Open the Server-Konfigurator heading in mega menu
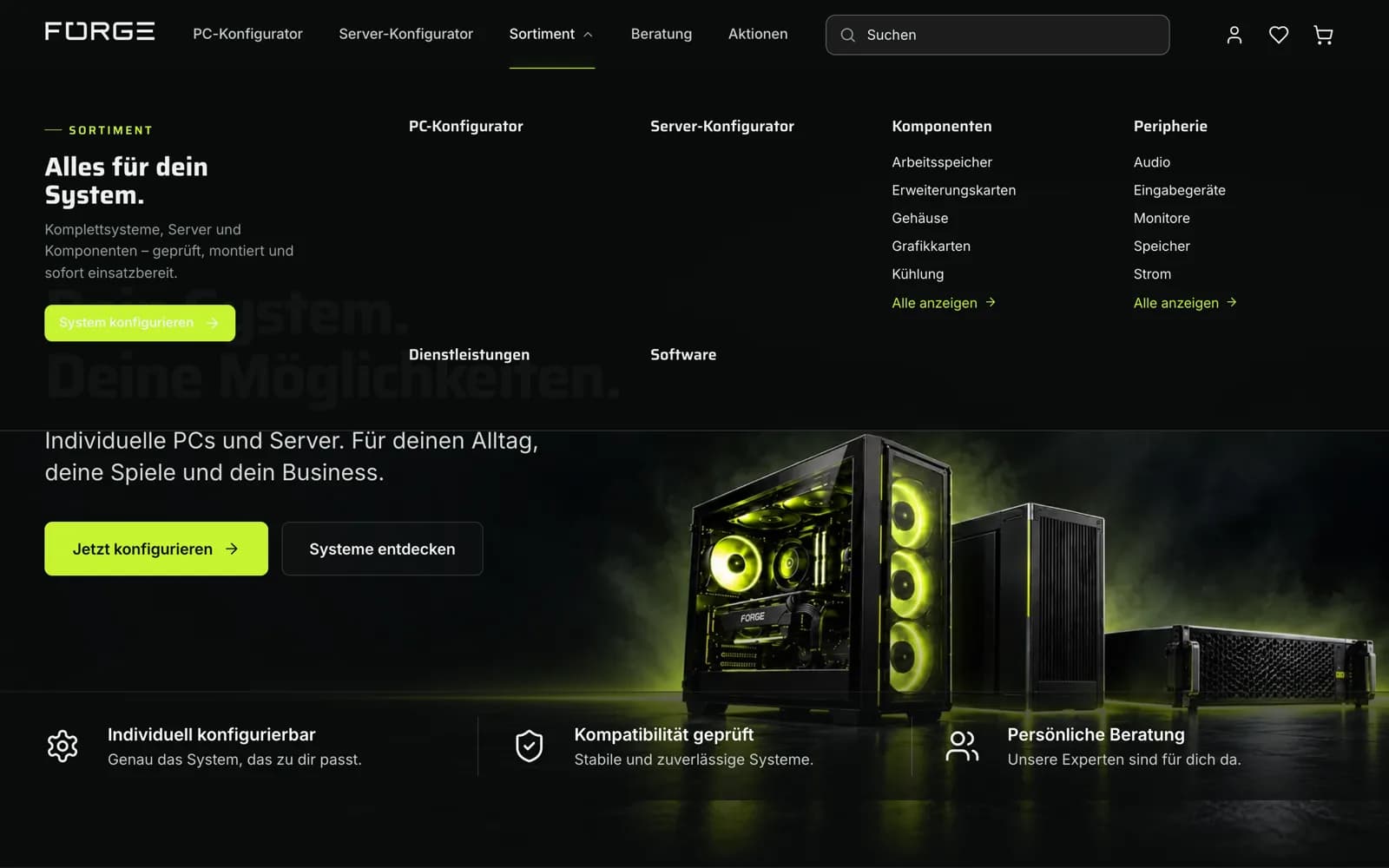Image resolution: width=1389 pixels, height=868 pixels. click(x=722, y=127)
